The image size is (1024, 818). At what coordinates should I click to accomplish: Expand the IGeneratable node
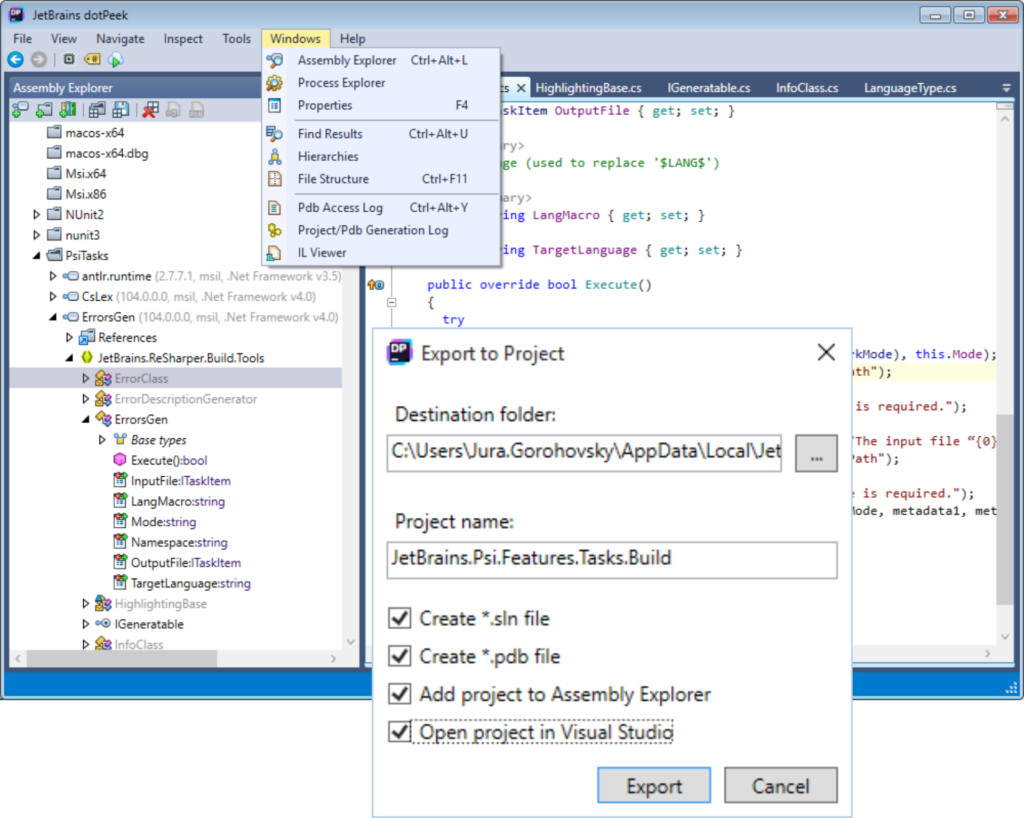tap(86, 624)
